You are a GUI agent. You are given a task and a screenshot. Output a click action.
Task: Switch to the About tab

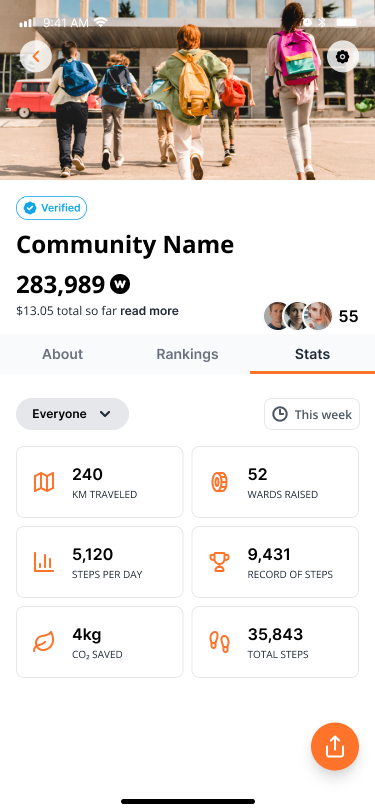[x=63, y=354]
